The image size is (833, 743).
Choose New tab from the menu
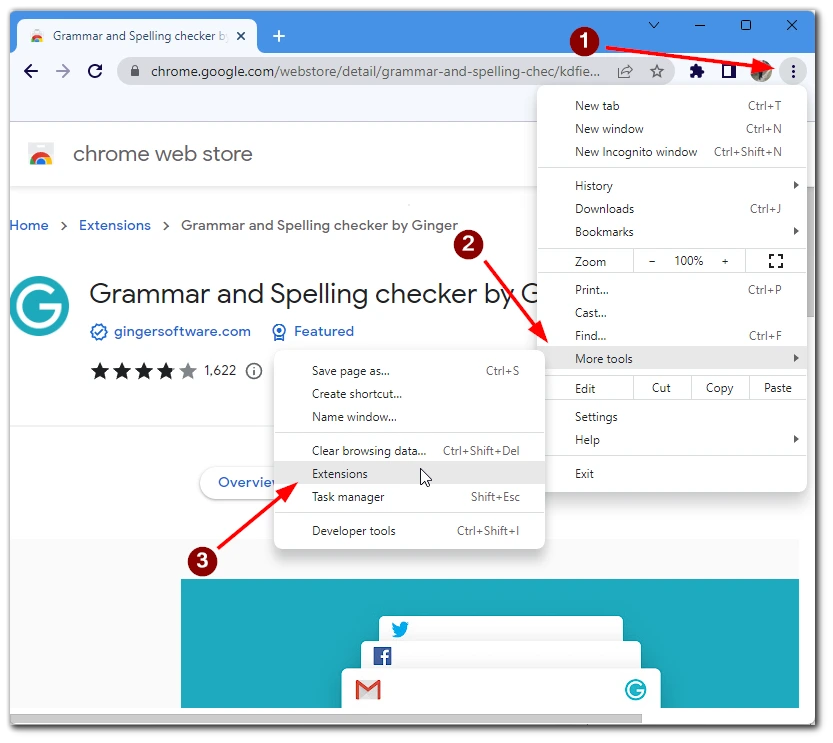(x=672, y=106)
